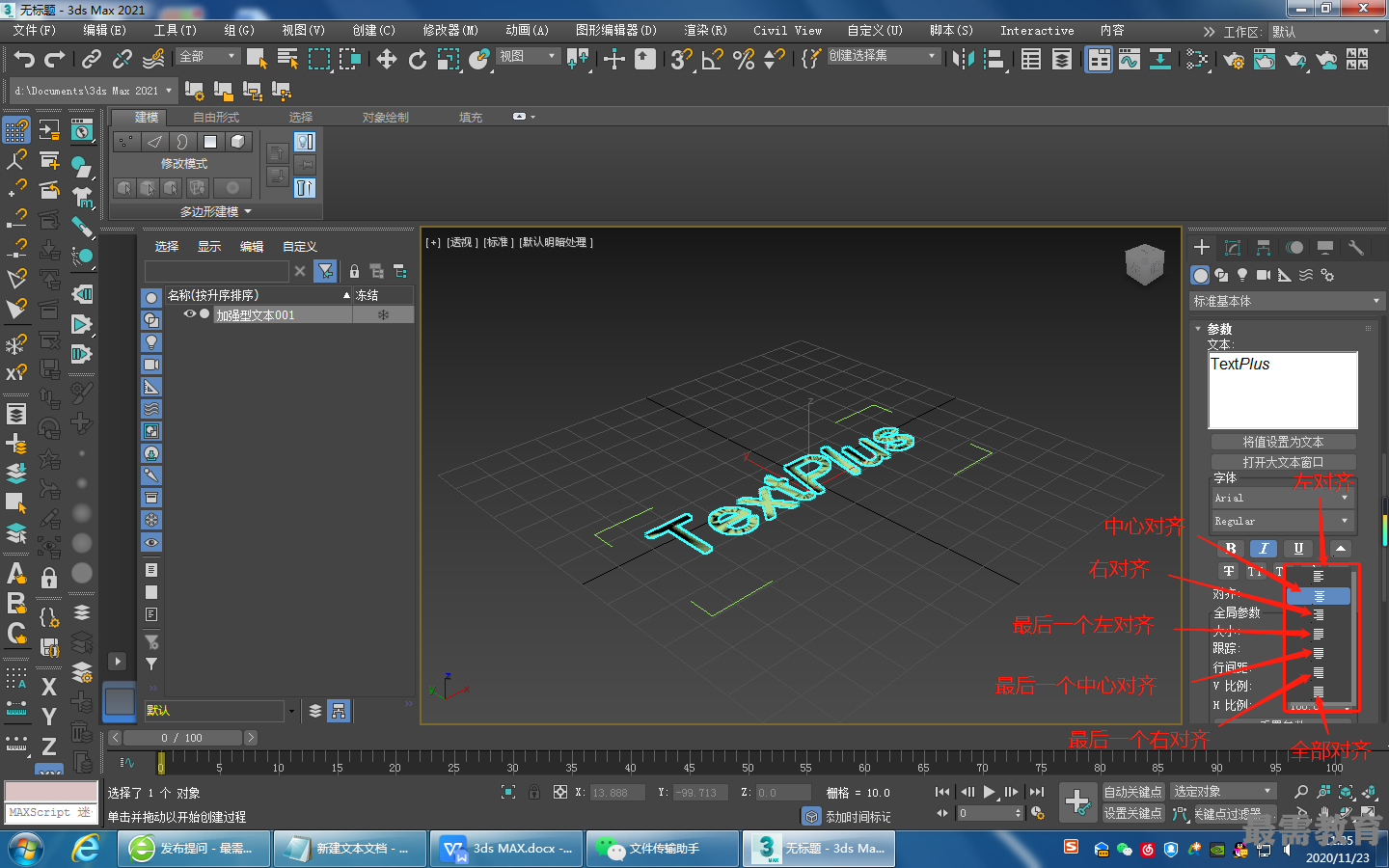Click the text field containing TextPlus
Viewport: 1389px width, 868px height.
click(1283, 390)
